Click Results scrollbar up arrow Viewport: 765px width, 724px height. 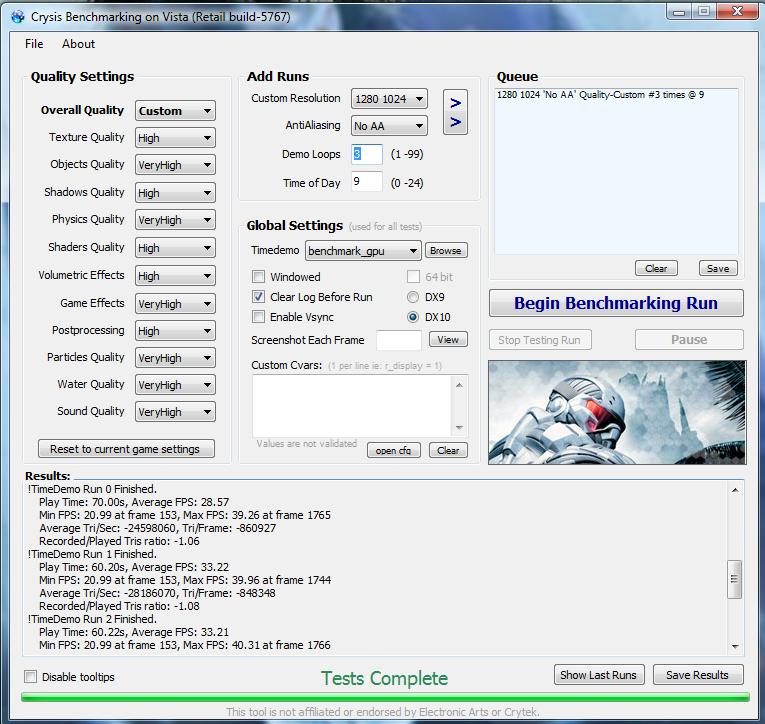tap(735, 490)
